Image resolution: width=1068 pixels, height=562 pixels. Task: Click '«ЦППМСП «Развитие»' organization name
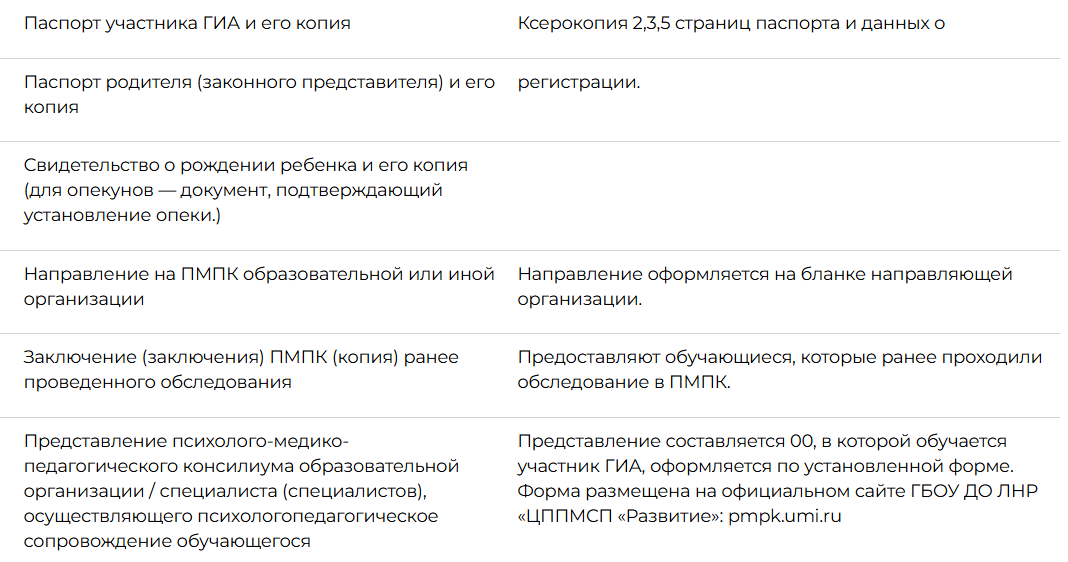[619, 516]
